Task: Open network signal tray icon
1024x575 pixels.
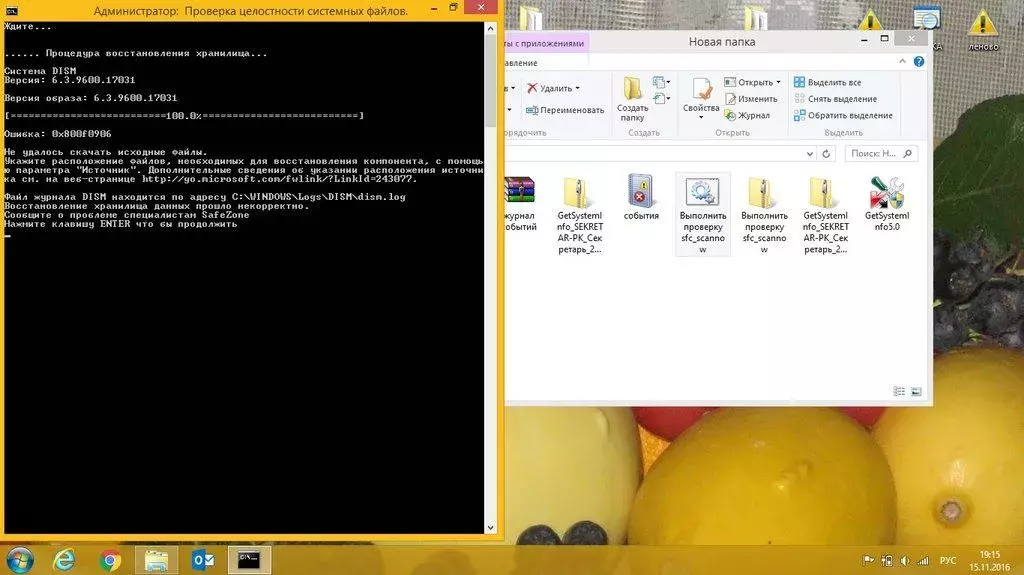Action: point(923,561)
